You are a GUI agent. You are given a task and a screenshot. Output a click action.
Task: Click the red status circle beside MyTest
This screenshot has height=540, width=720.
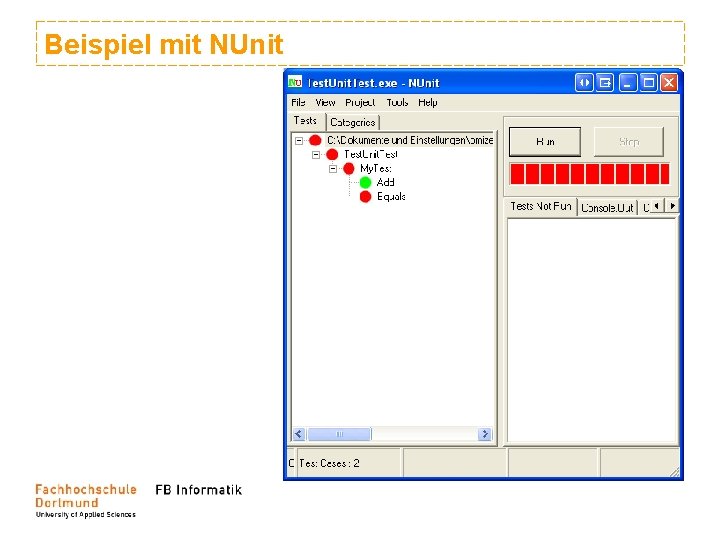349,169
